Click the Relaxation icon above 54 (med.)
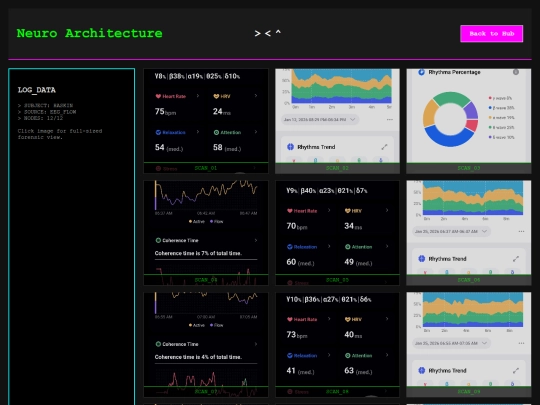Screen dimensions: 540x405 [x=158, y=132]
